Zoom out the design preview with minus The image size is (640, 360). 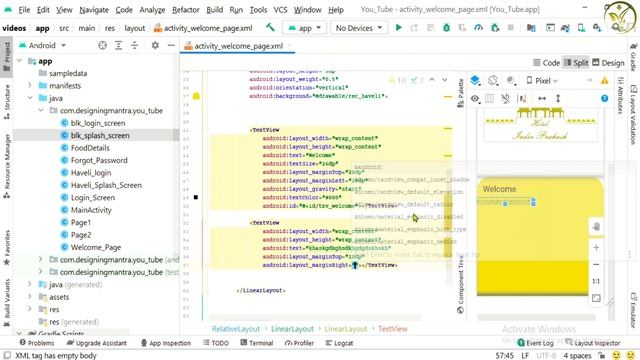596,264
